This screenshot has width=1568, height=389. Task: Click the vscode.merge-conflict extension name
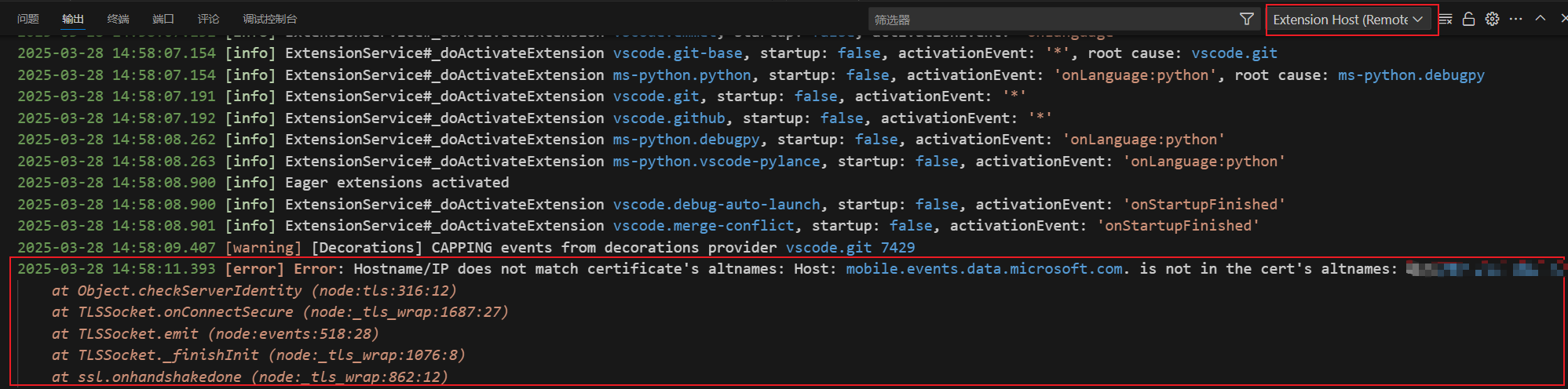704,226
